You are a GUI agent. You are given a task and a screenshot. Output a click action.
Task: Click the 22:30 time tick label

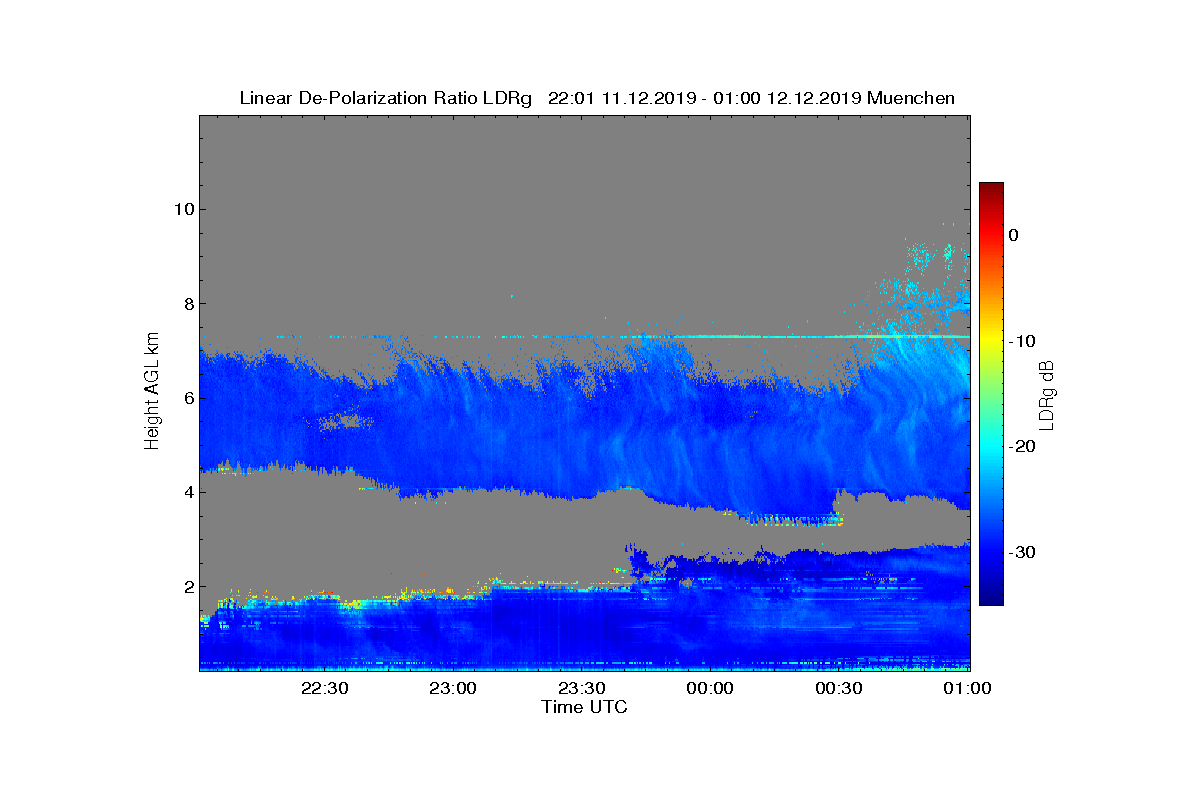[x=324, y=689]
